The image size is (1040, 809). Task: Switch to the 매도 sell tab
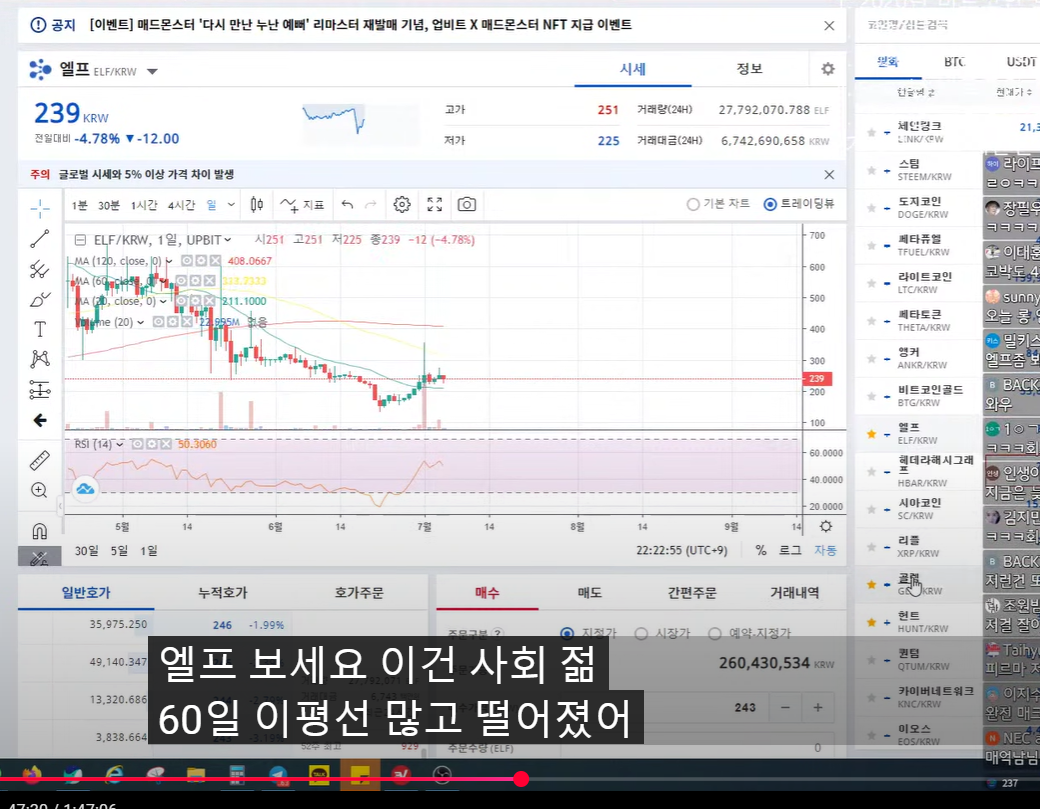[590, 592]
